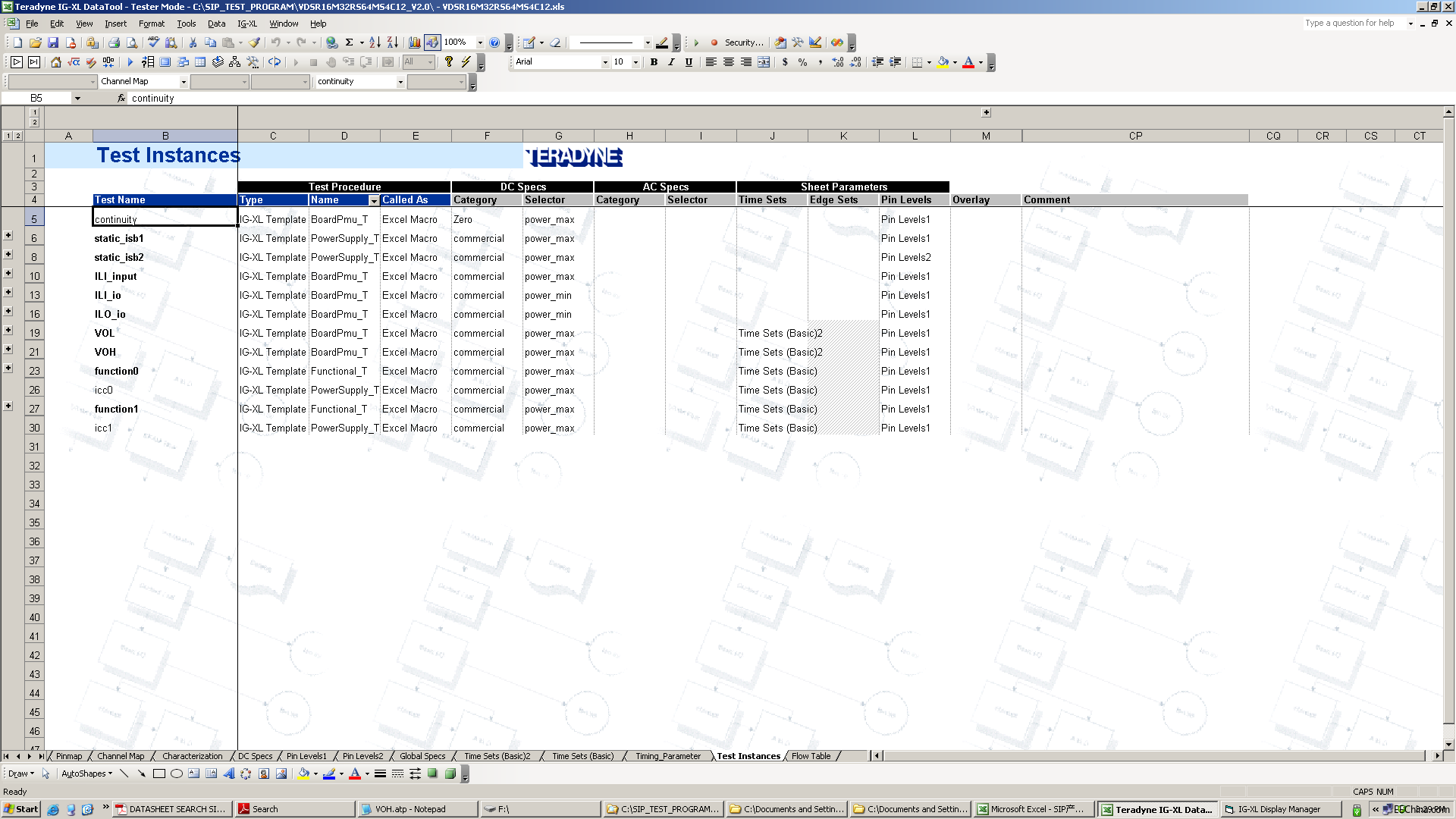Image resolution: width=1456 pixels, height=819 pixels.
Task: Click the AutoSum sigma icon
Action: [x=350, y=42]
